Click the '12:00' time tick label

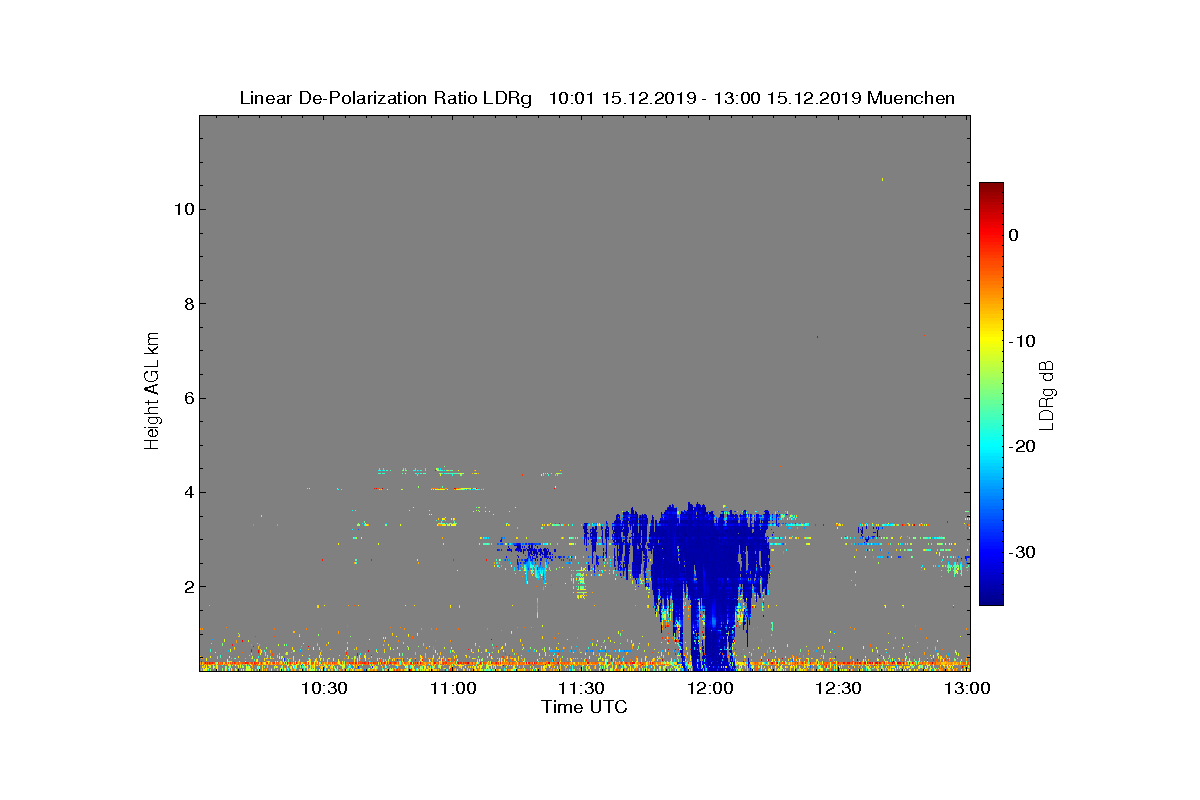click(710, 688)
